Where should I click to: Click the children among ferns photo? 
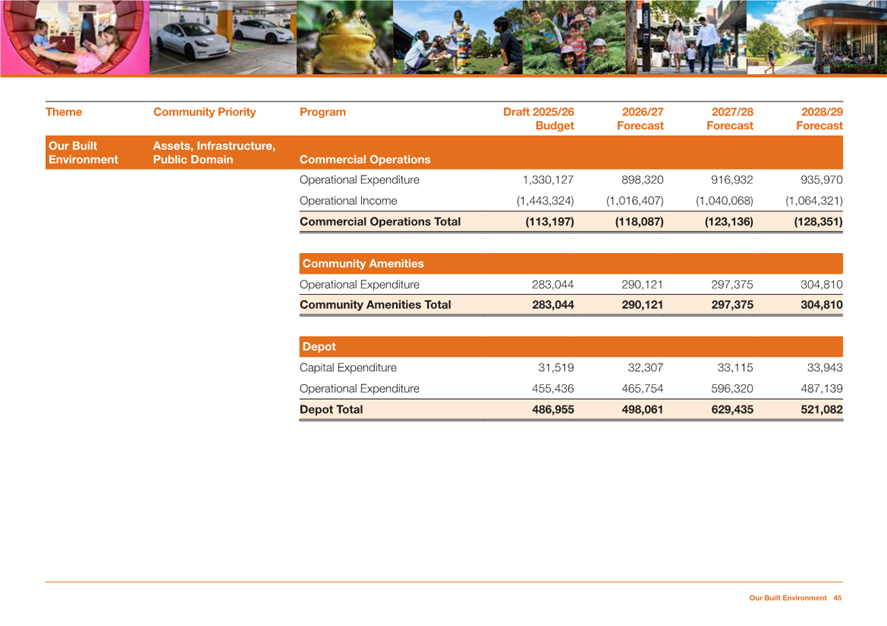574,37
